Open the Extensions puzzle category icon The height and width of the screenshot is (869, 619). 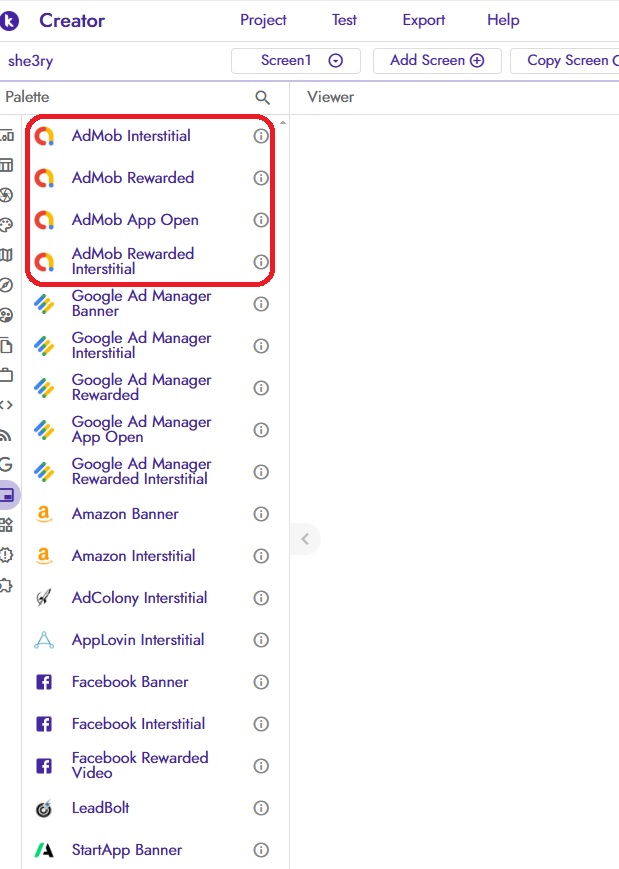[6, 585]
